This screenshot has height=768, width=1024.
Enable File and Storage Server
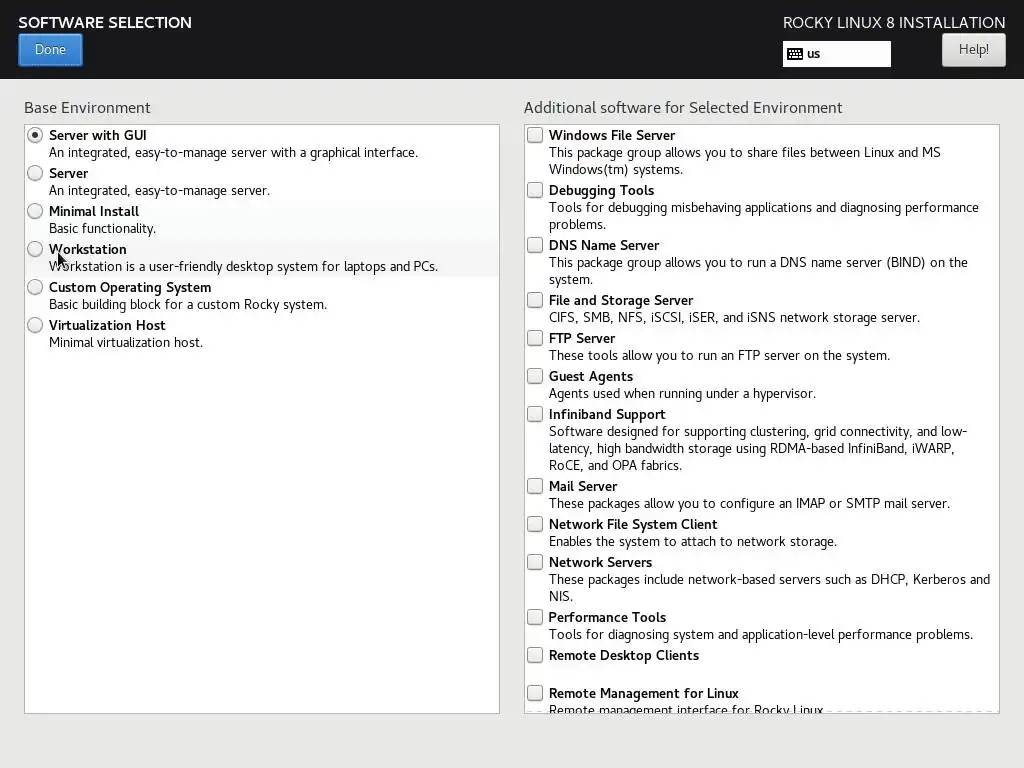tap(536, 300)
